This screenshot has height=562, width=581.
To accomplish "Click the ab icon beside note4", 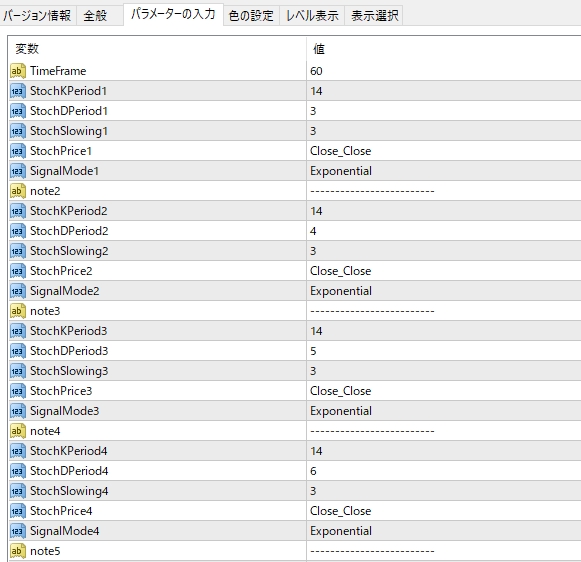I will tap(18, 431).
